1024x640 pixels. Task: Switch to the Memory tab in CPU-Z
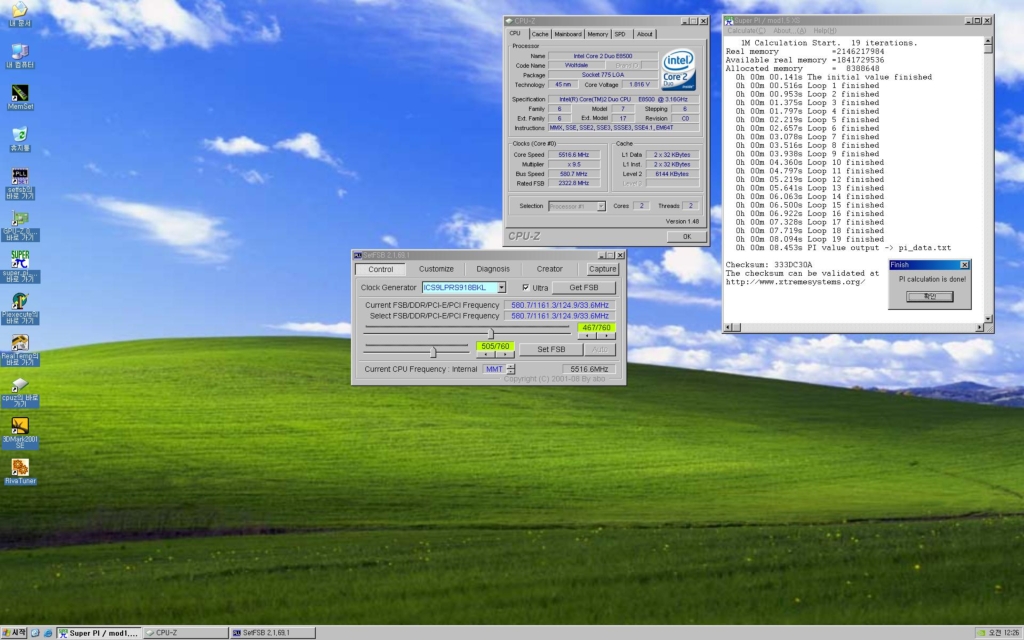(598, 34)
